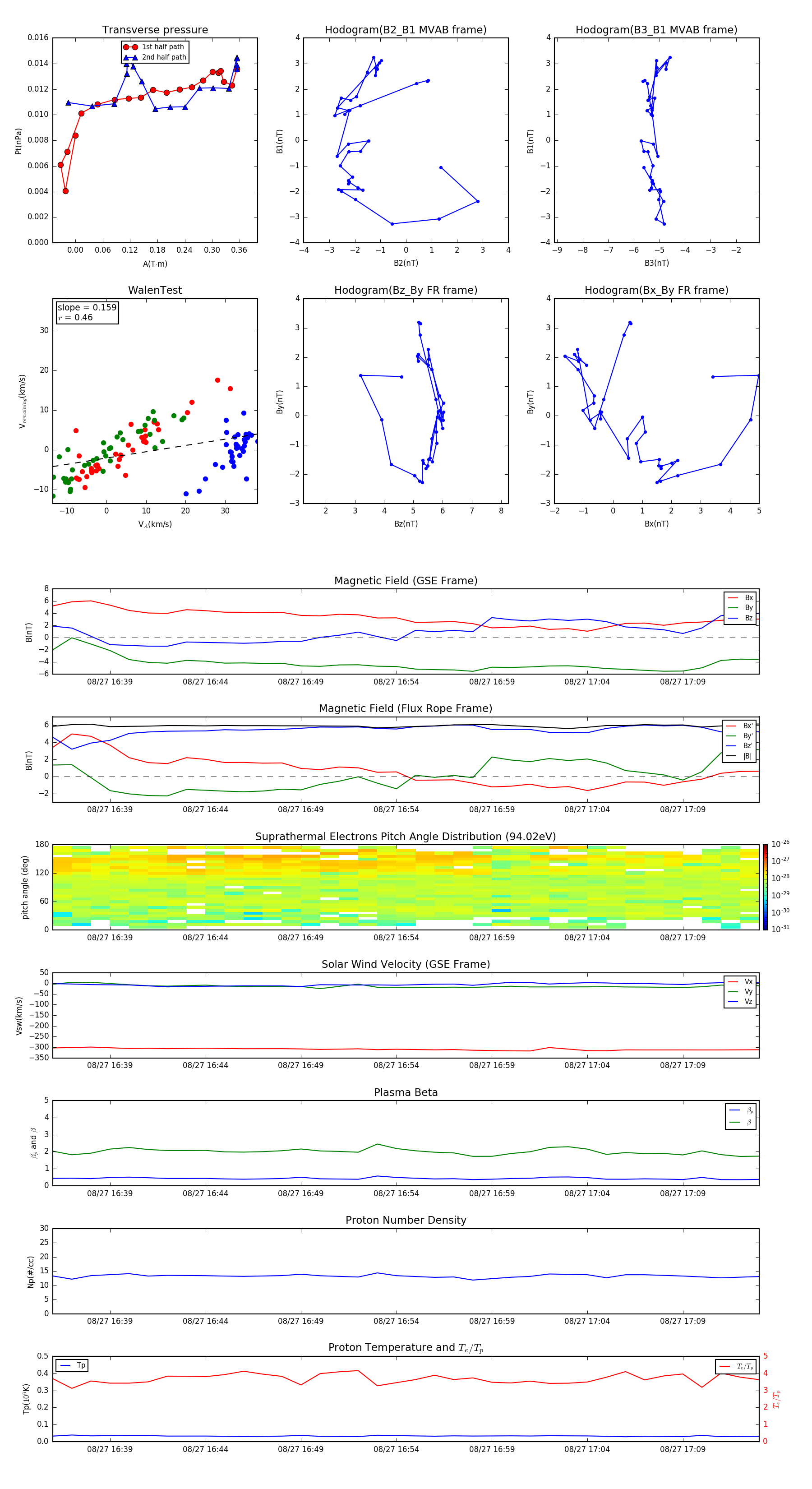The height and width of the screenshot is (1489, 812).
Task: Select the "By'" legend entry
Action: 740,736
